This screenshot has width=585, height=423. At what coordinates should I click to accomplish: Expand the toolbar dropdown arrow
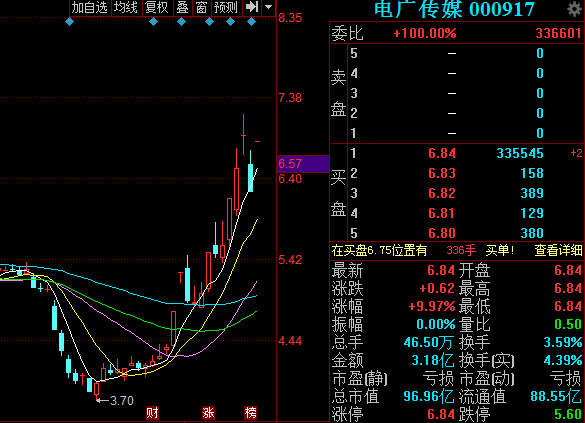269,7
